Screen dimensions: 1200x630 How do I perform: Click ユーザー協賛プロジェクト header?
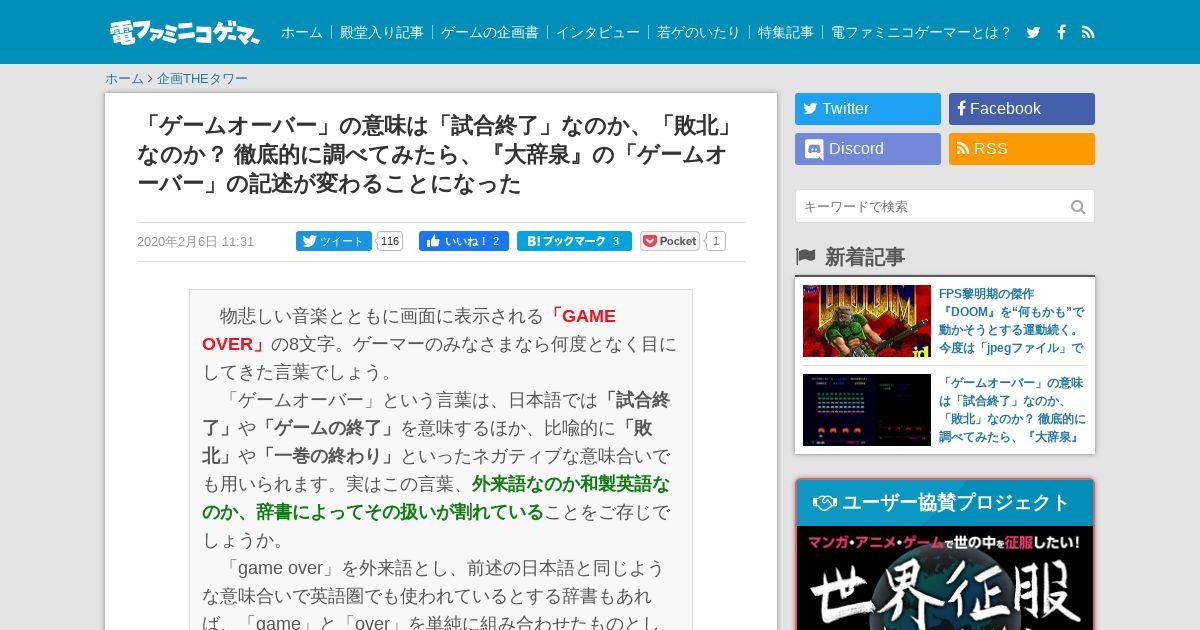(x=945, y=503)
